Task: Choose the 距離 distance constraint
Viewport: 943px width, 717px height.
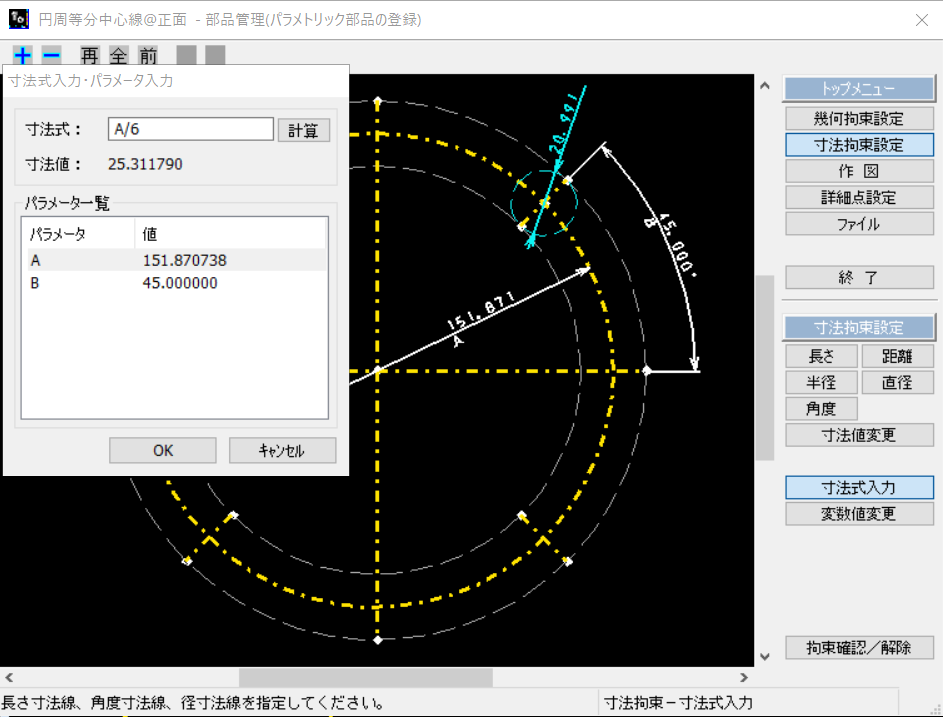Action: point(897,356)
